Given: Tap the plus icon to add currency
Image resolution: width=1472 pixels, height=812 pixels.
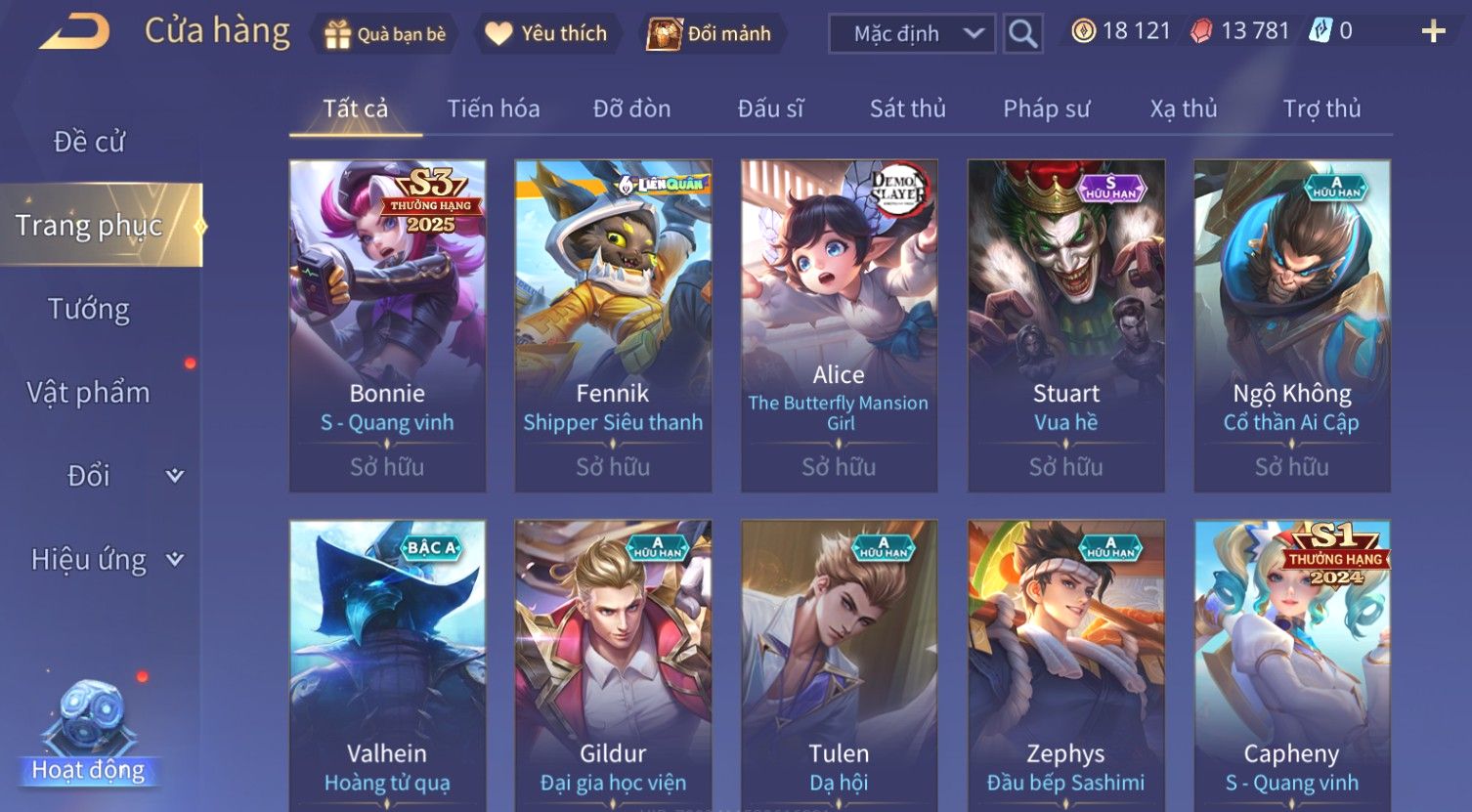Looking at the screenshot, I should [1433, 32].
